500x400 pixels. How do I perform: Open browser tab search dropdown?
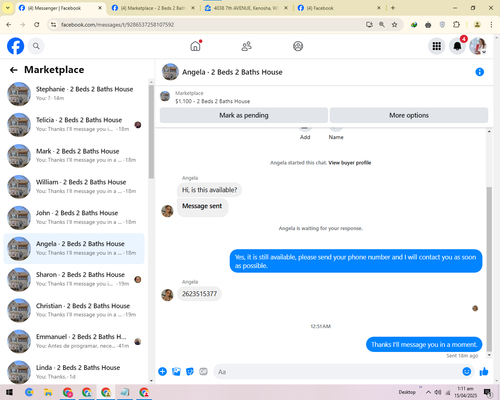pyautogui.click(x=7, y=8)
